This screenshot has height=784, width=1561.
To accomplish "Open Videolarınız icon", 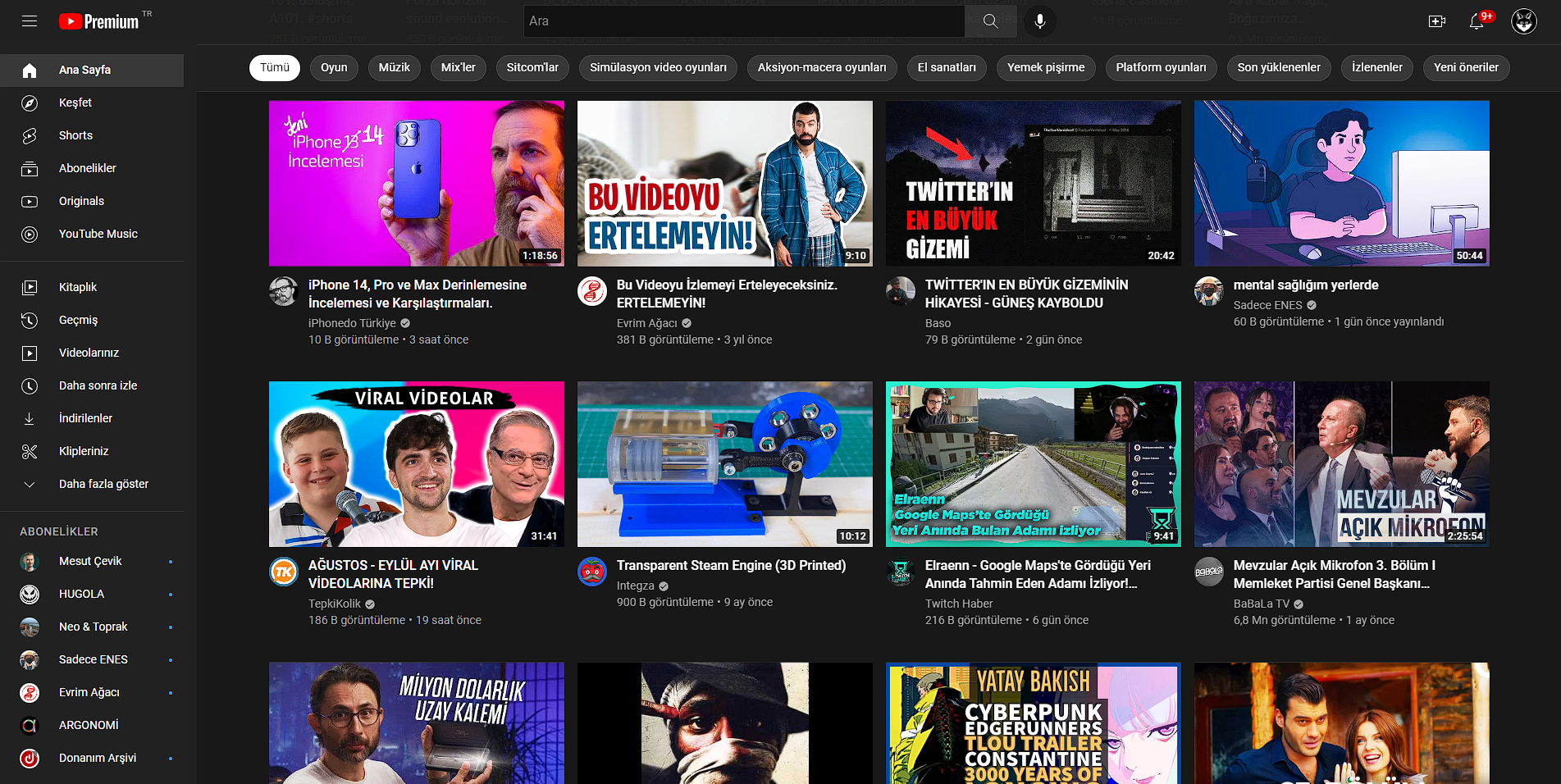I will pyautogui.click(x=30, y=353).
